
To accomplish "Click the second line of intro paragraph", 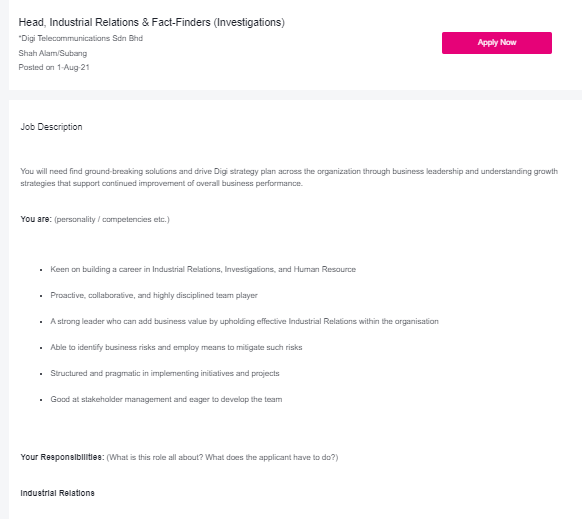I will click(161, 183).
